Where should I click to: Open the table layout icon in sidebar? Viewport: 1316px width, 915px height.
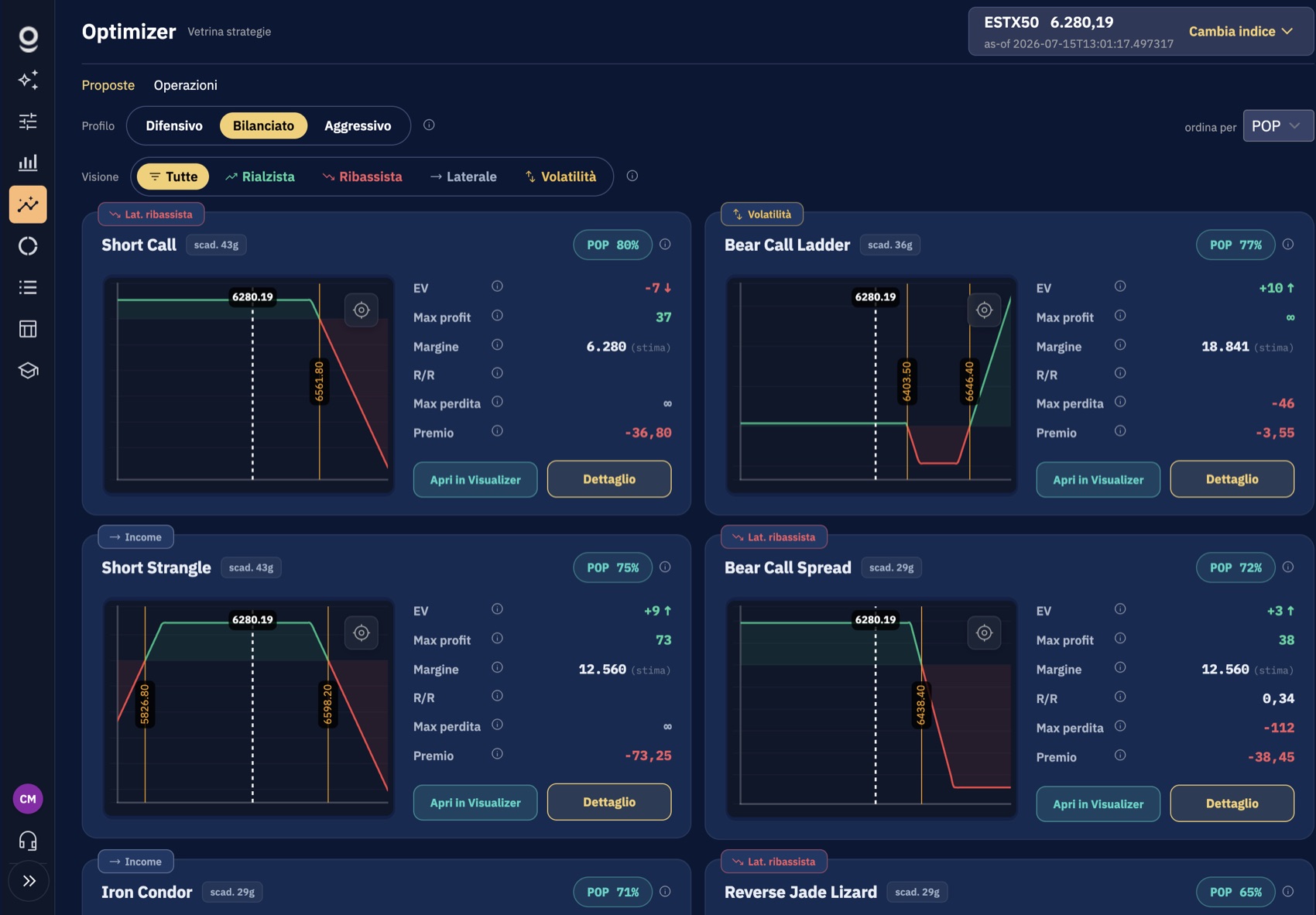point(28,329)
